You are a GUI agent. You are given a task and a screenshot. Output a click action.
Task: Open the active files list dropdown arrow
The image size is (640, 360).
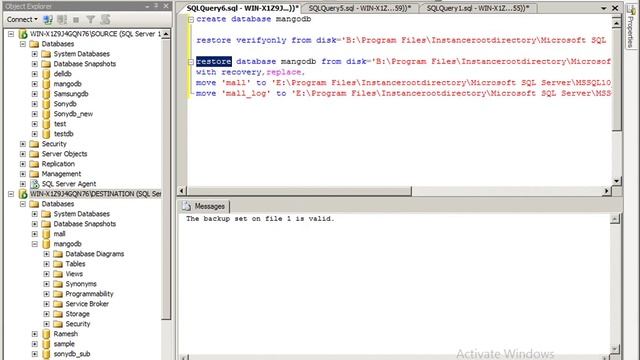point(604,8)
